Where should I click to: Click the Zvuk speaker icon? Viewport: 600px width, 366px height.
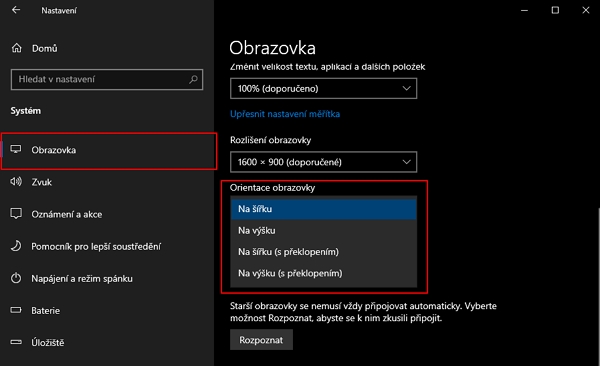click(16, 181)
